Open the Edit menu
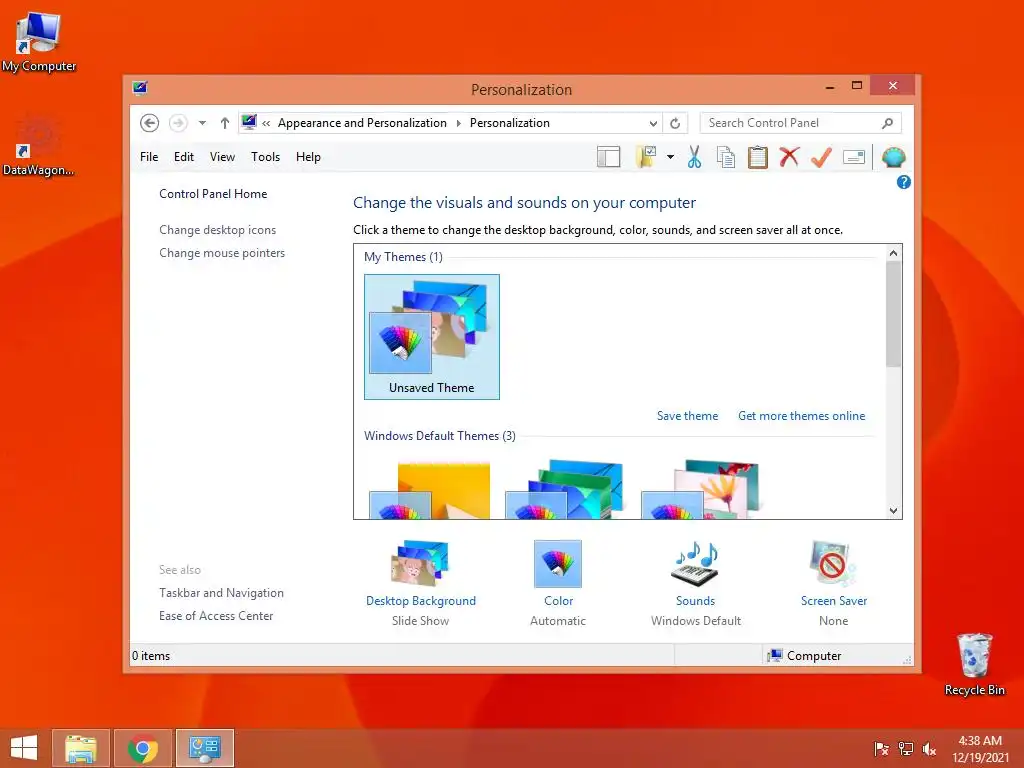 tap(184, 157)
